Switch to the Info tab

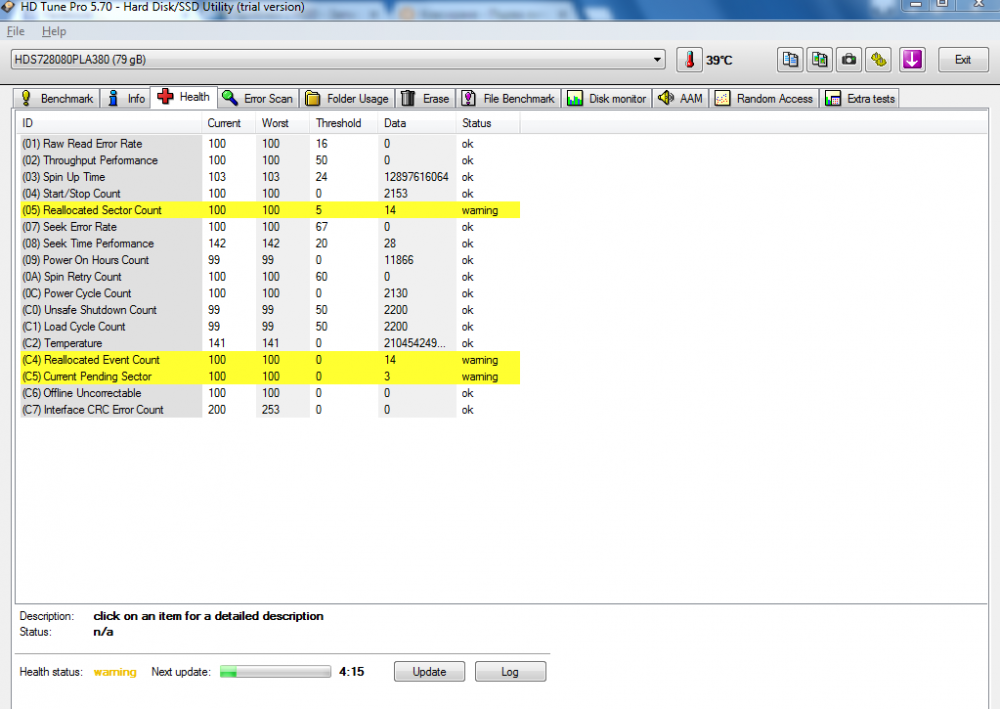(x=126, y=98)
